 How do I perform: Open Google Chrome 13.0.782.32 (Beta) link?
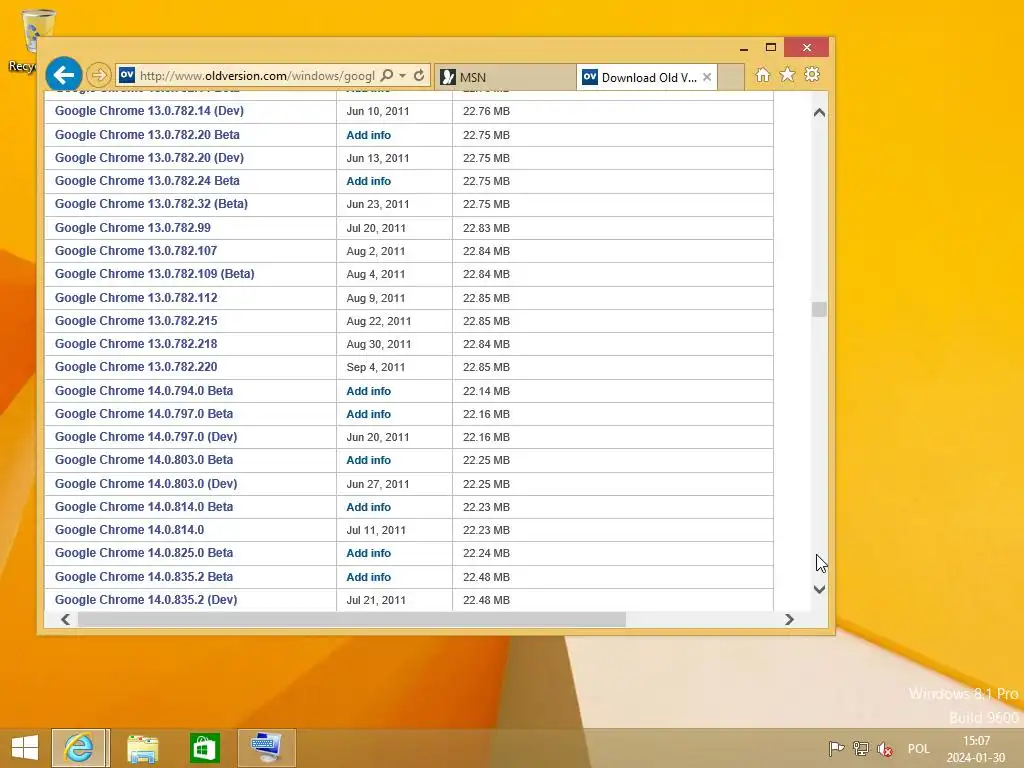[152, 204]
